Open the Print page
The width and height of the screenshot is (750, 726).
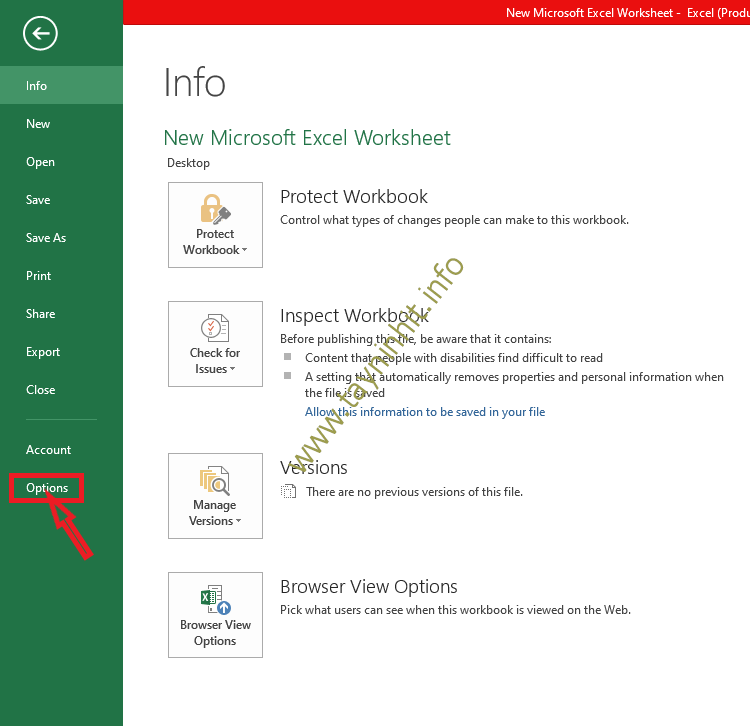click(x=39, y=276)
